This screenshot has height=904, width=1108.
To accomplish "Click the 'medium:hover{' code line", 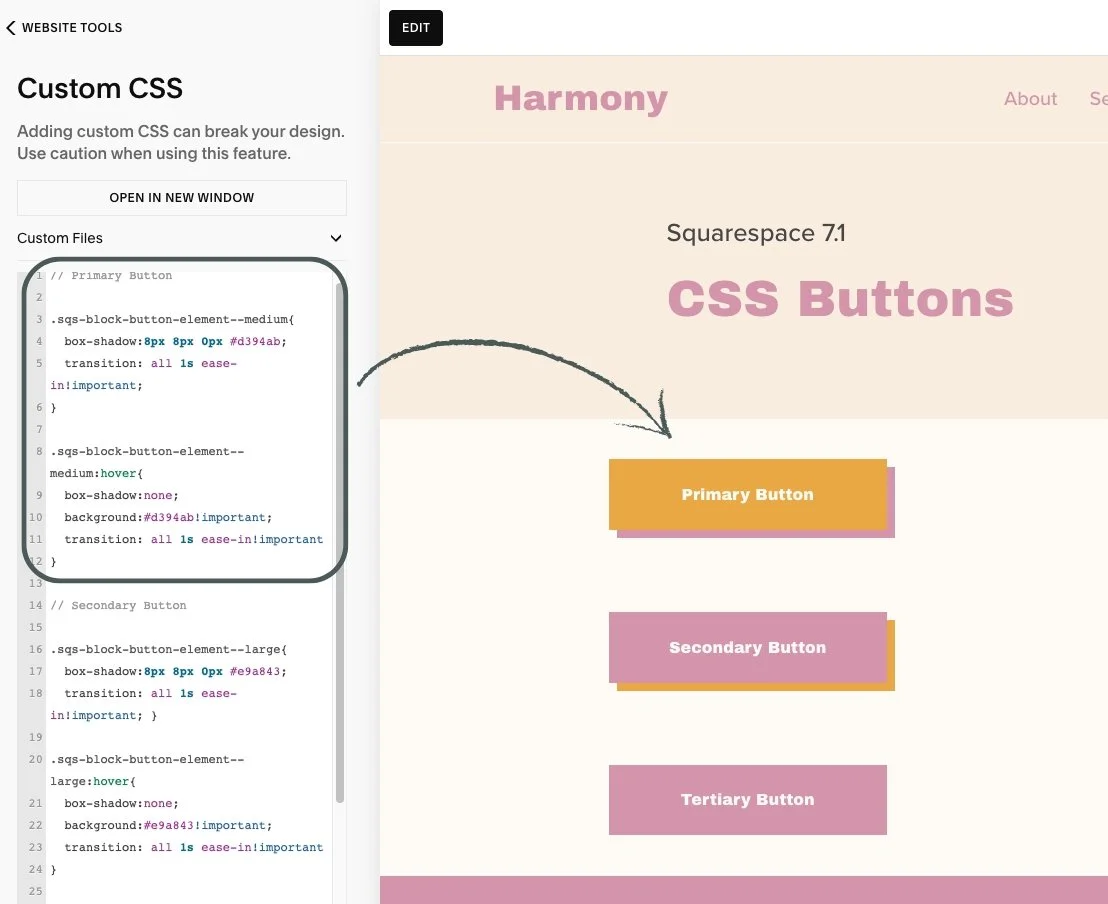I will click(x=96, y=474).
